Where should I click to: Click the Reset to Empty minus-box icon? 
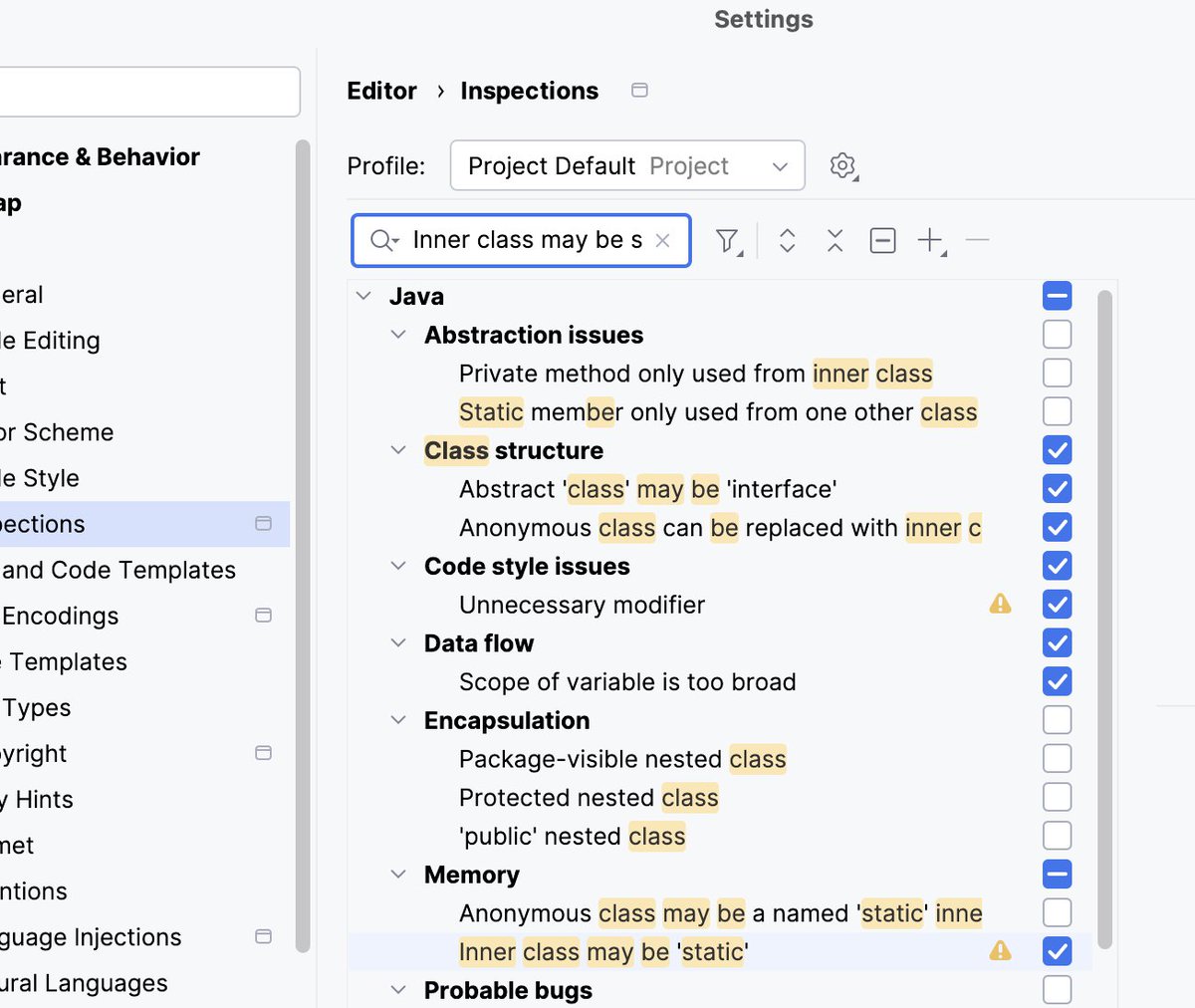click(x=882, y=240)
